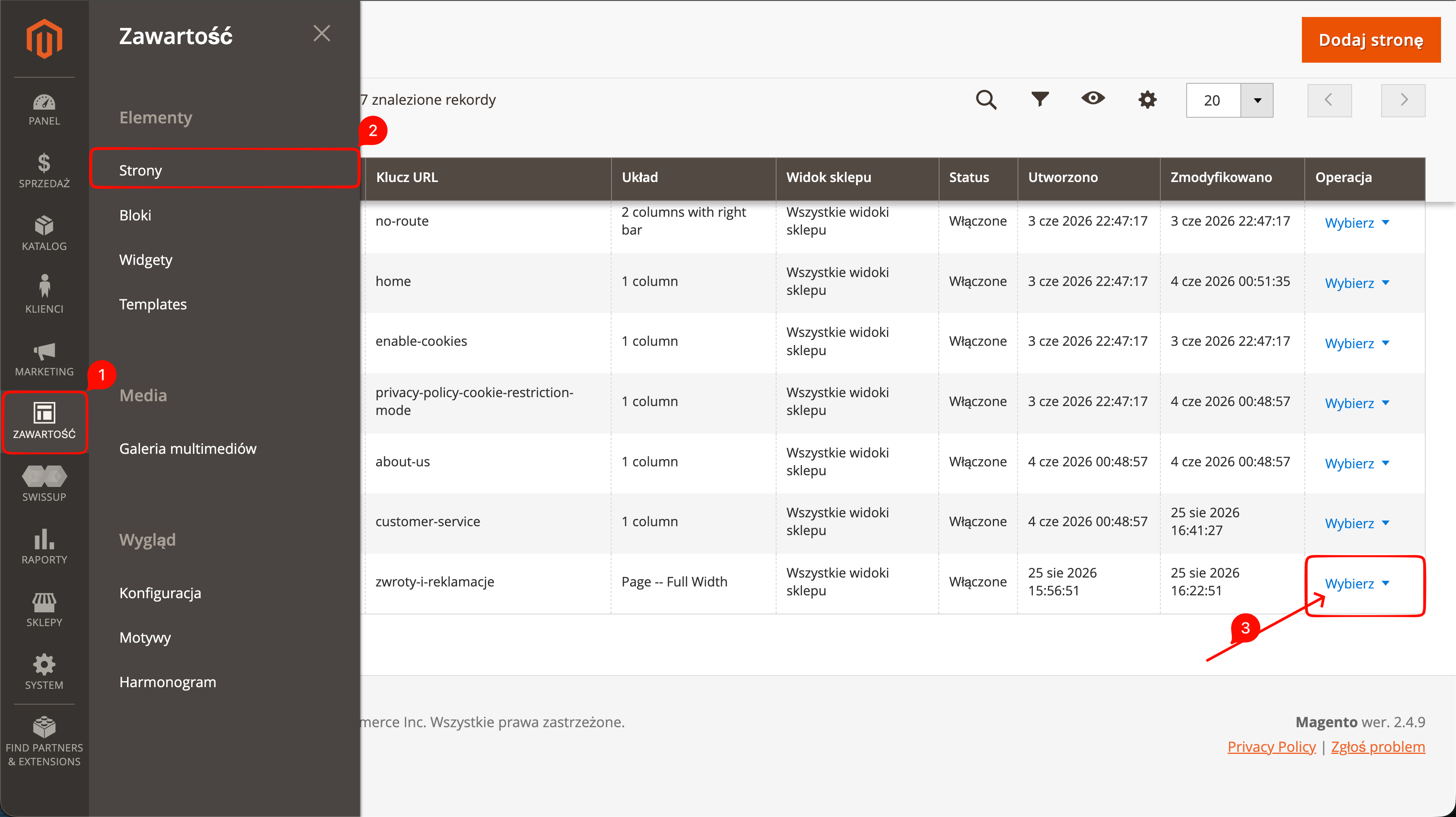This screenshot has height=817, width=1456.
Task: Open Wybierz dropdown for enable-cookies row
Action: (1357, 343)
